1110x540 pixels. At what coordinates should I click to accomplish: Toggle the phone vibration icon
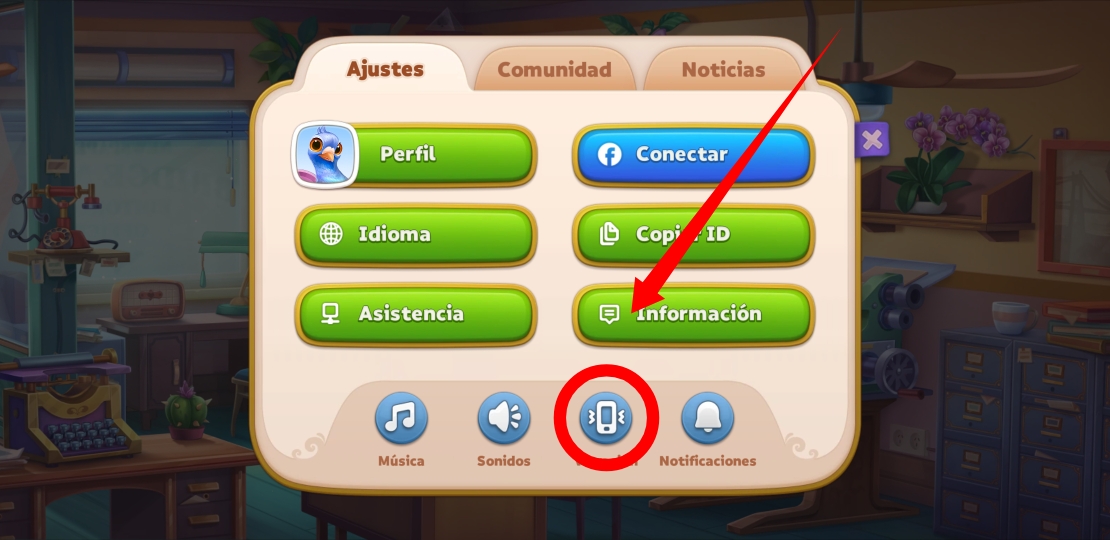coord(605,418)
